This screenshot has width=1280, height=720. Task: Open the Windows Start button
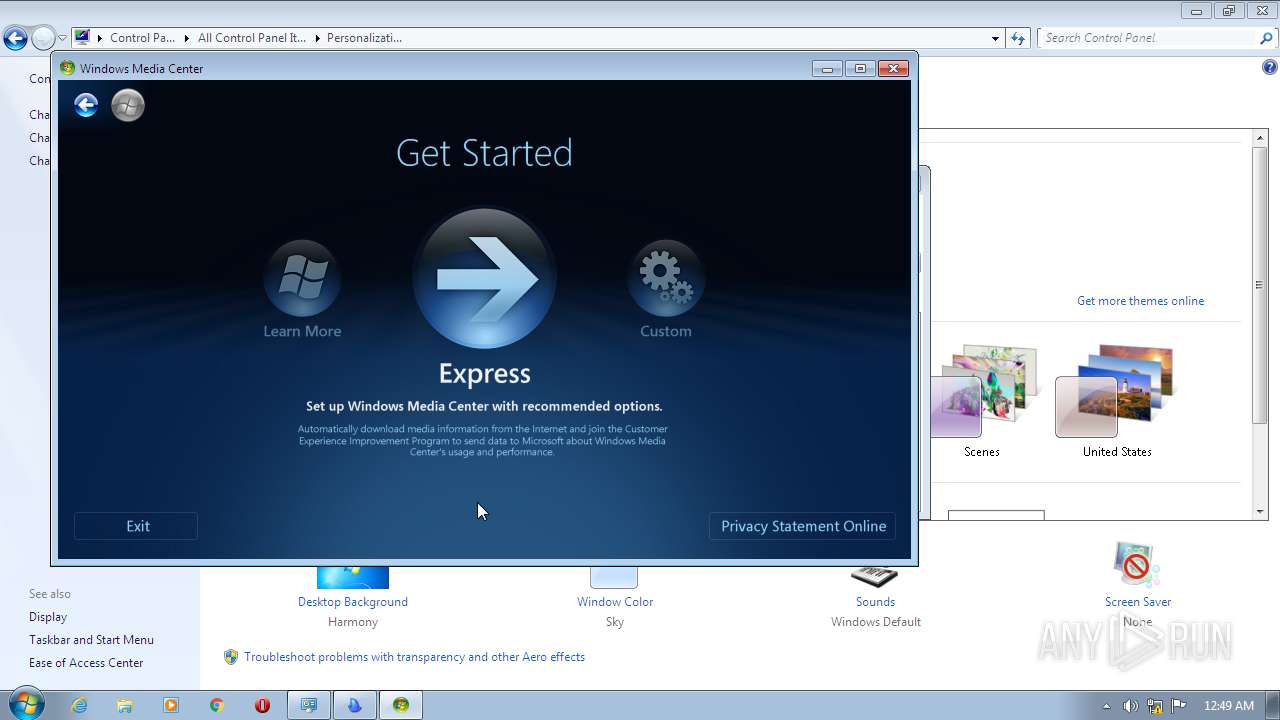click(25, 705)
